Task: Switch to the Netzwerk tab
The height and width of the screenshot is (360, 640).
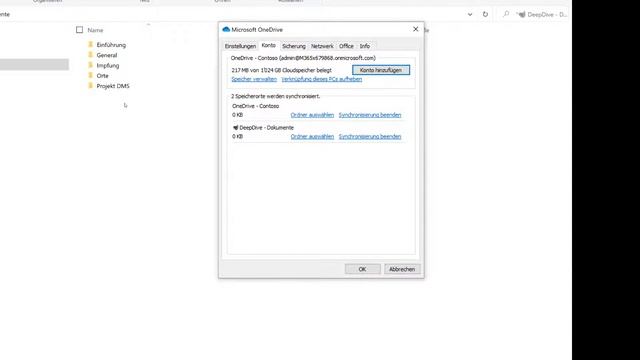Action: tap(322, 46)
